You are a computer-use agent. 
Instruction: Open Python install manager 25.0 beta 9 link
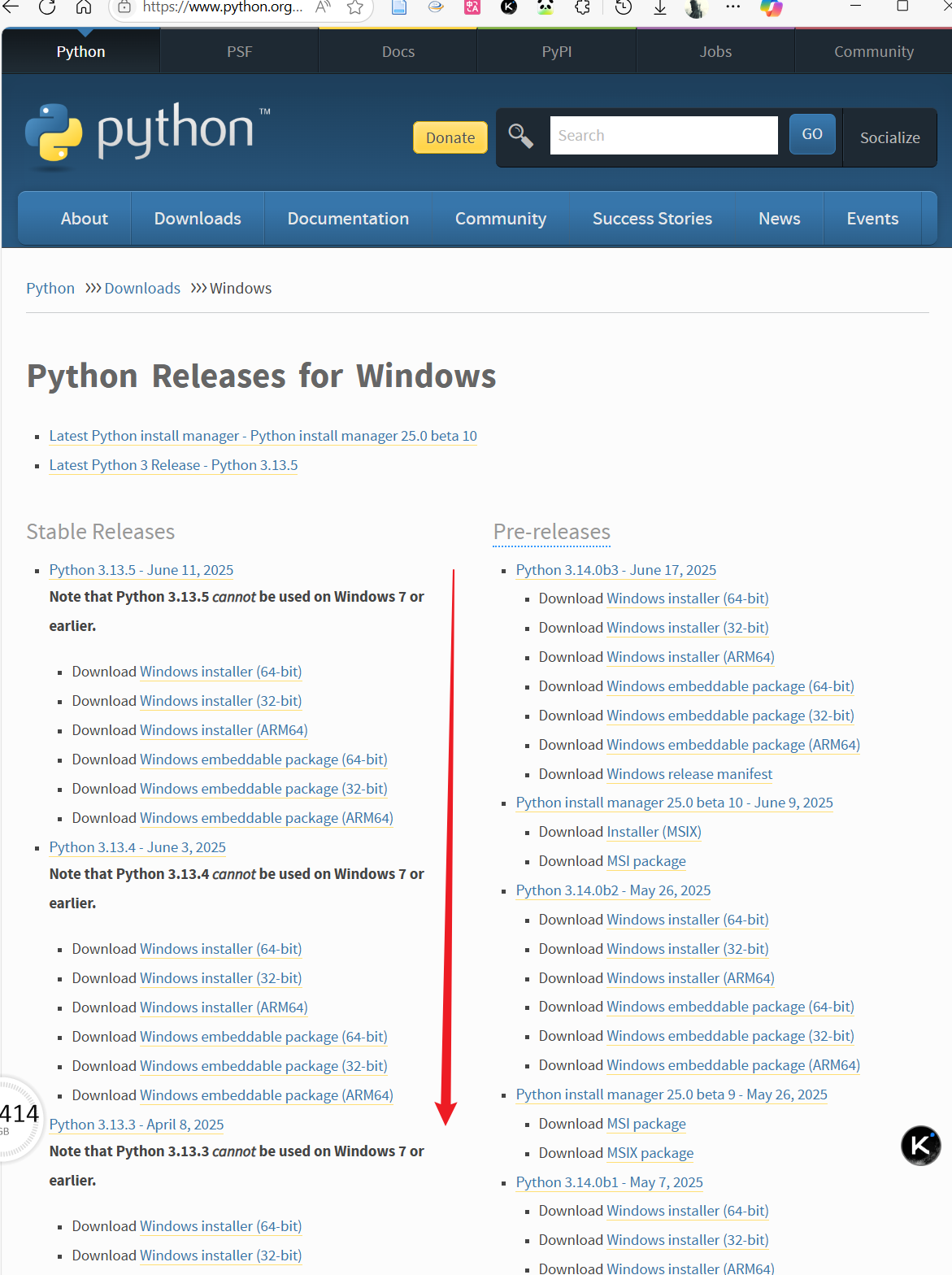click(x=672, y=1094)
